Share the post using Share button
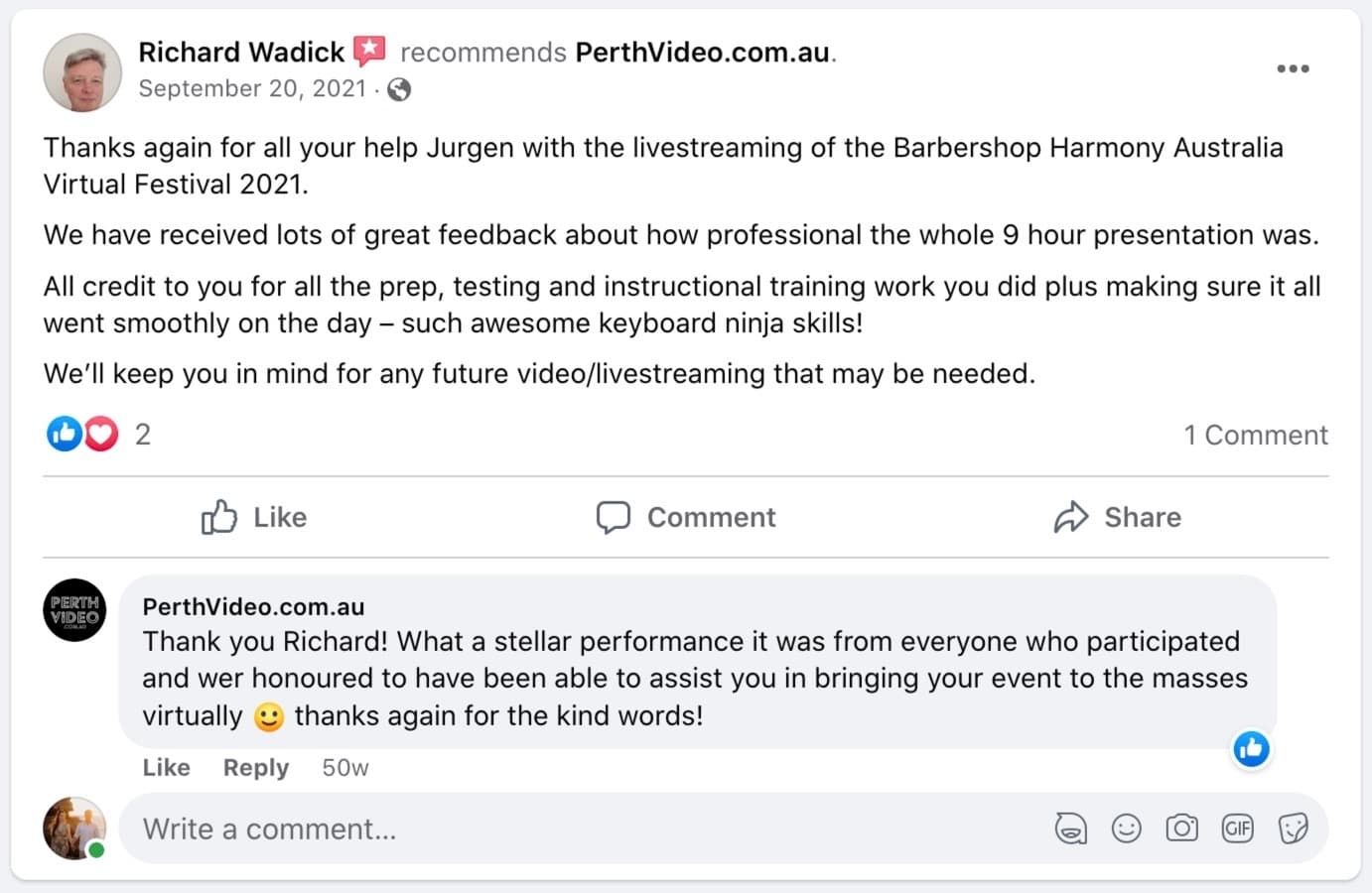Viewport: 1372px width, 893px height. click(x=1118, y=517)
